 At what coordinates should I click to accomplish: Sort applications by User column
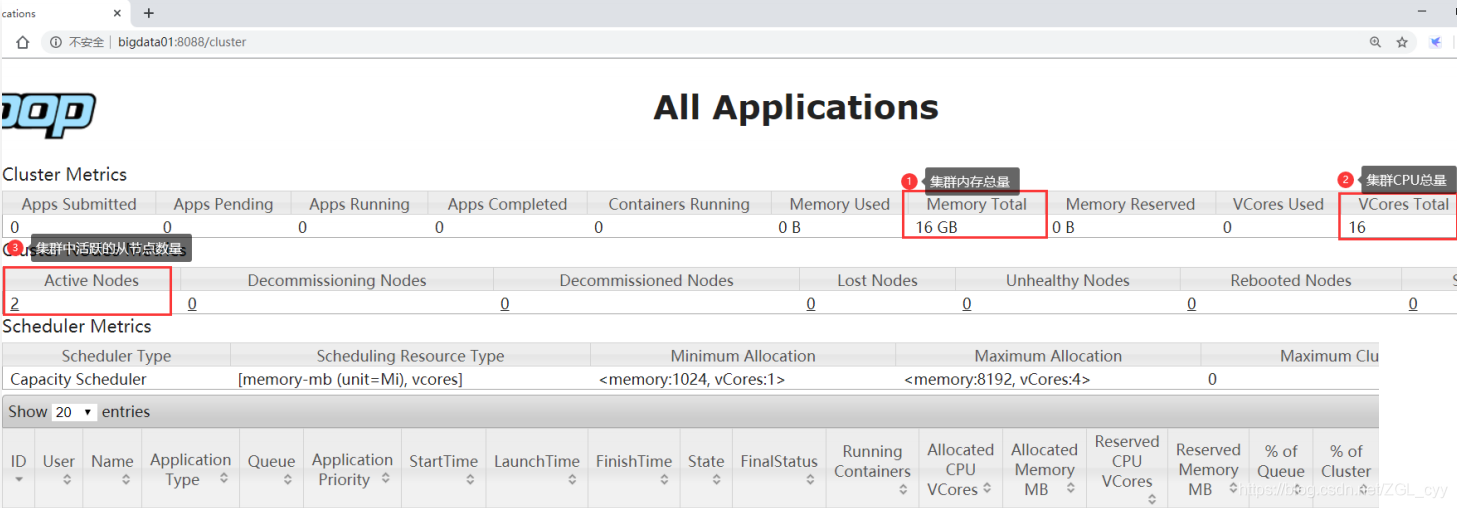click(58, 469)
